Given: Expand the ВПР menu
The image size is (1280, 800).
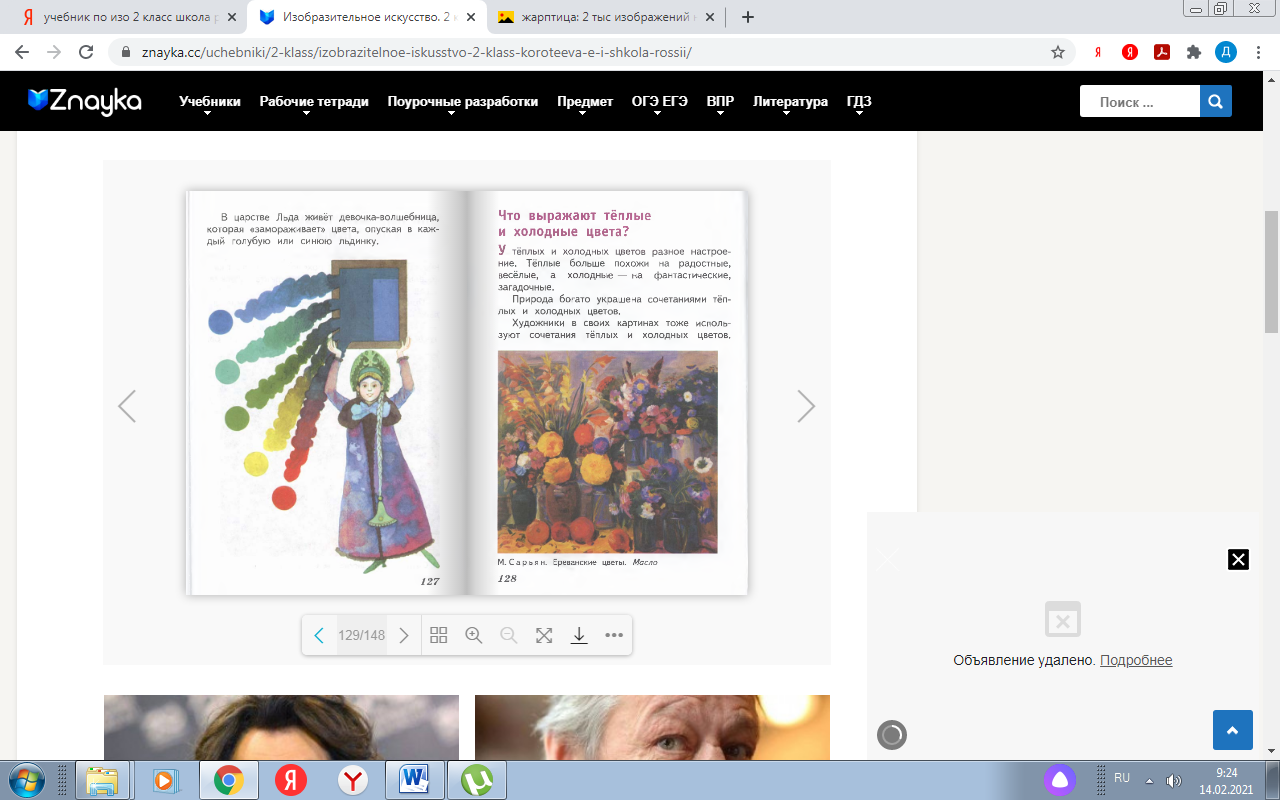Looking at the screenshot, I should tap(720, 102).
